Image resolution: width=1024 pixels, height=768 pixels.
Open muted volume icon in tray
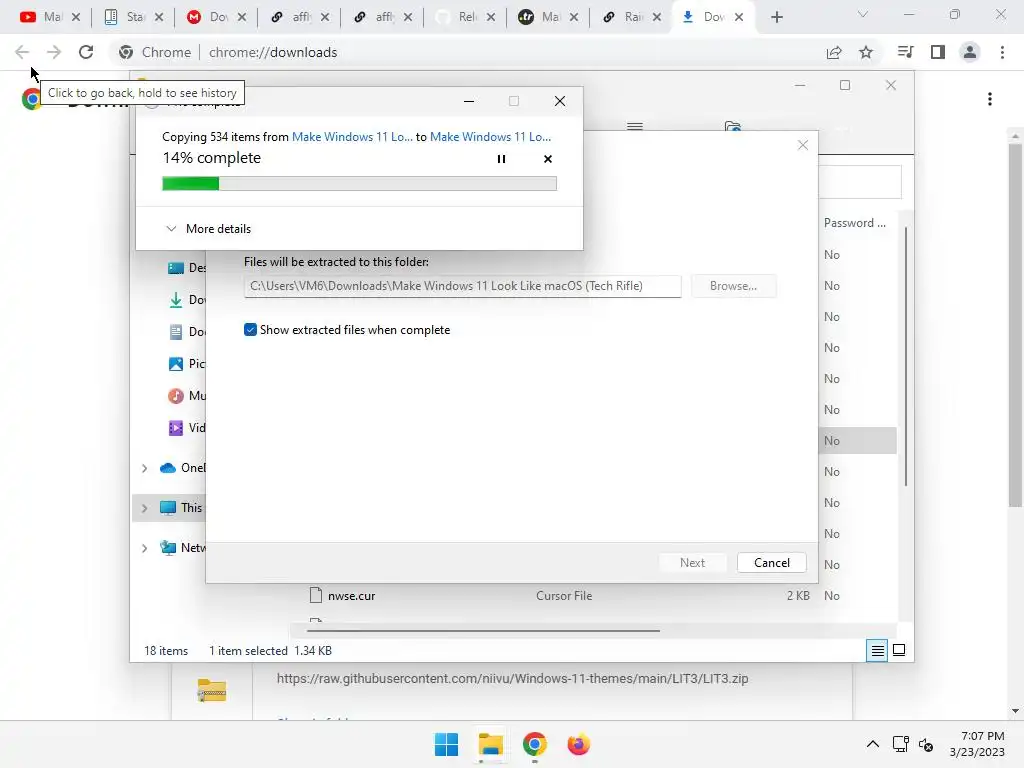point(926,744)
